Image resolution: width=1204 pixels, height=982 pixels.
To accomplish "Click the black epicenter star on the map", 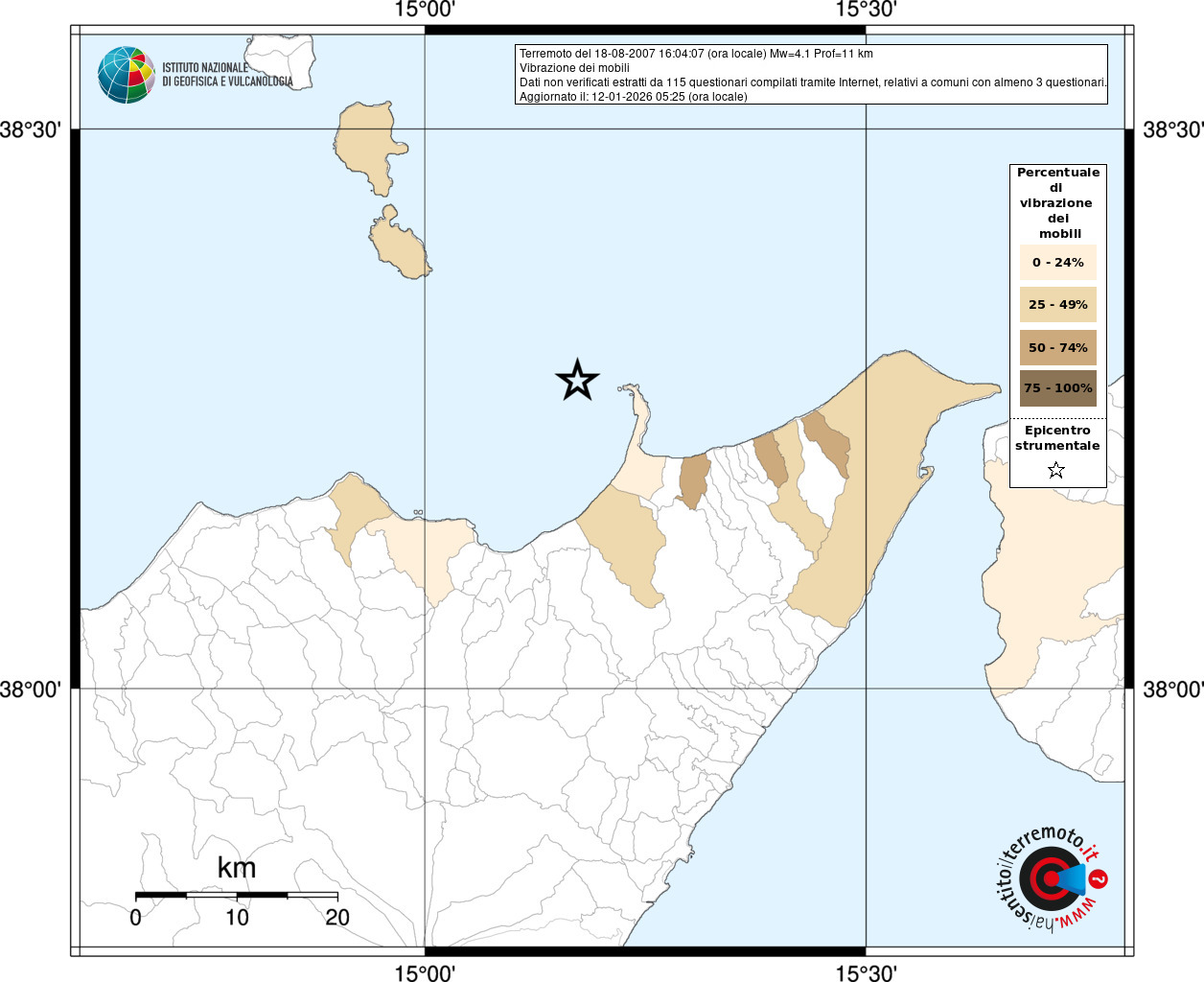I will (577, 381).
